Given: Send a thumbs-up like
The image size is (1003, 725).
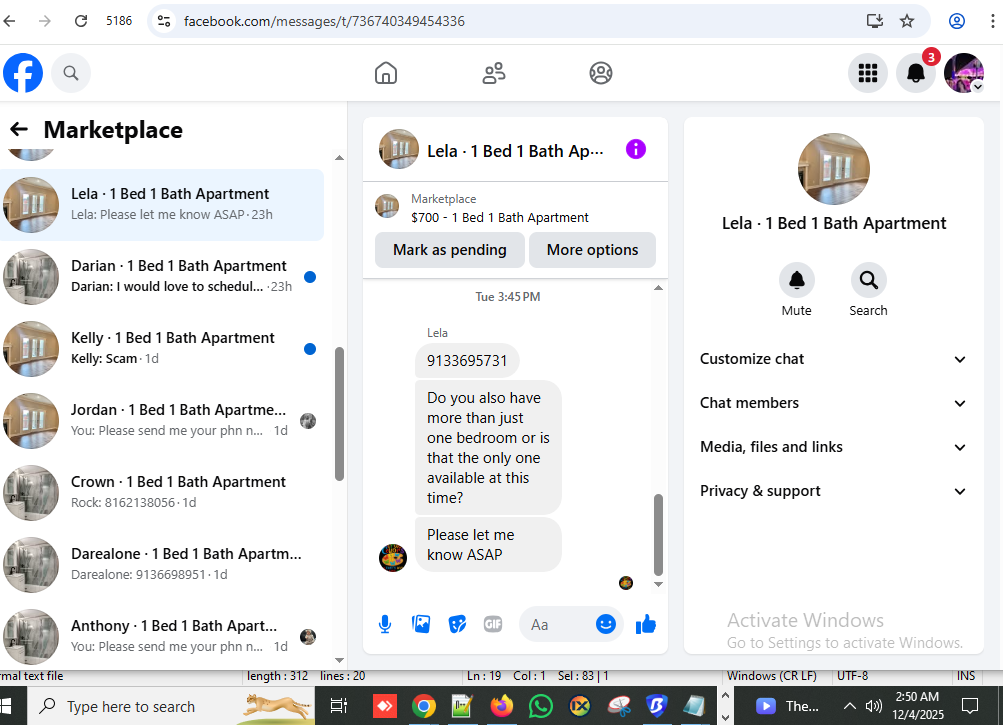Looking at the screenshot, I should [646, 624].
